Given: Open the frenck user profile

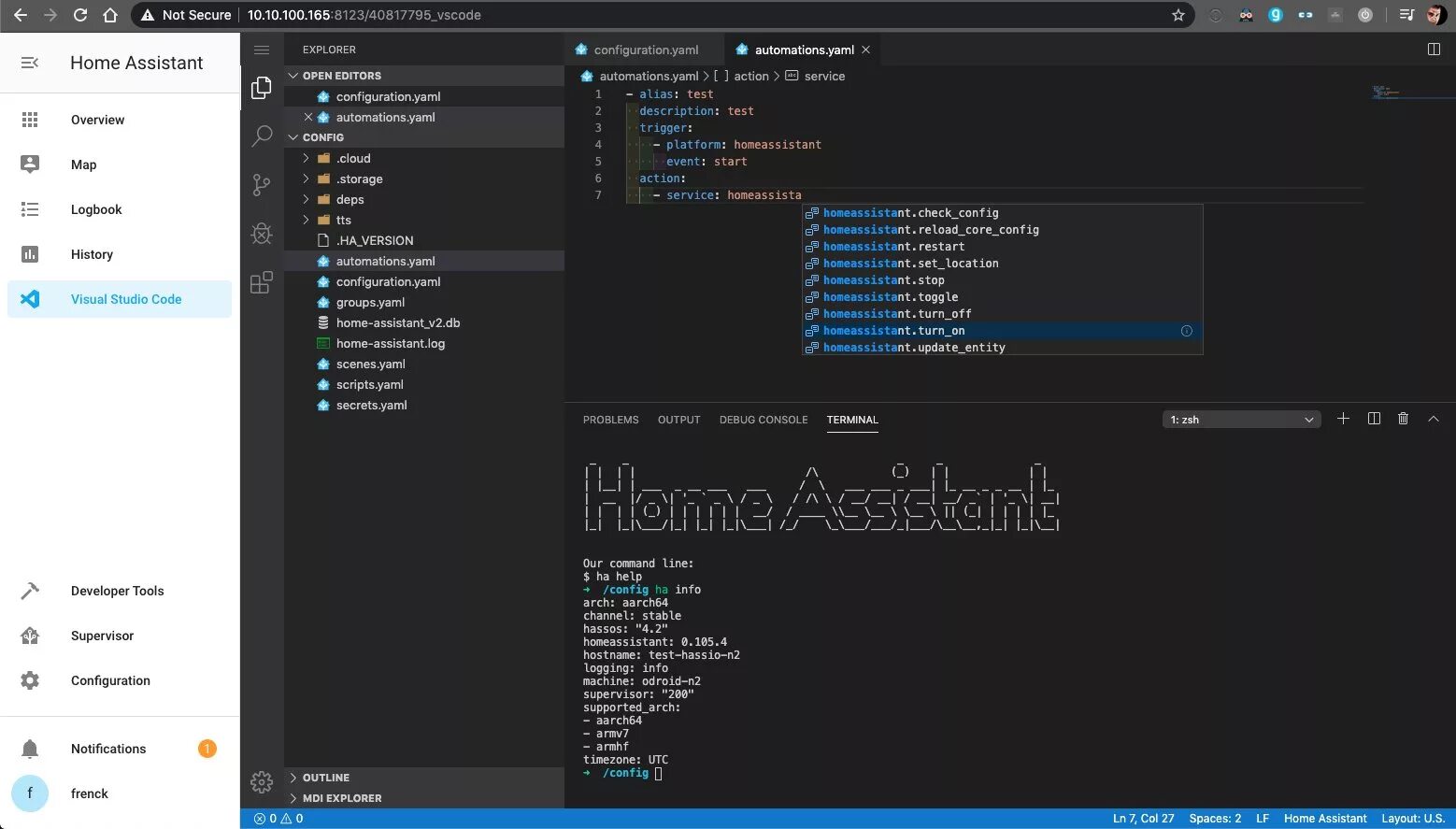Looking at the screenshot, I should [x=120, y=793].
